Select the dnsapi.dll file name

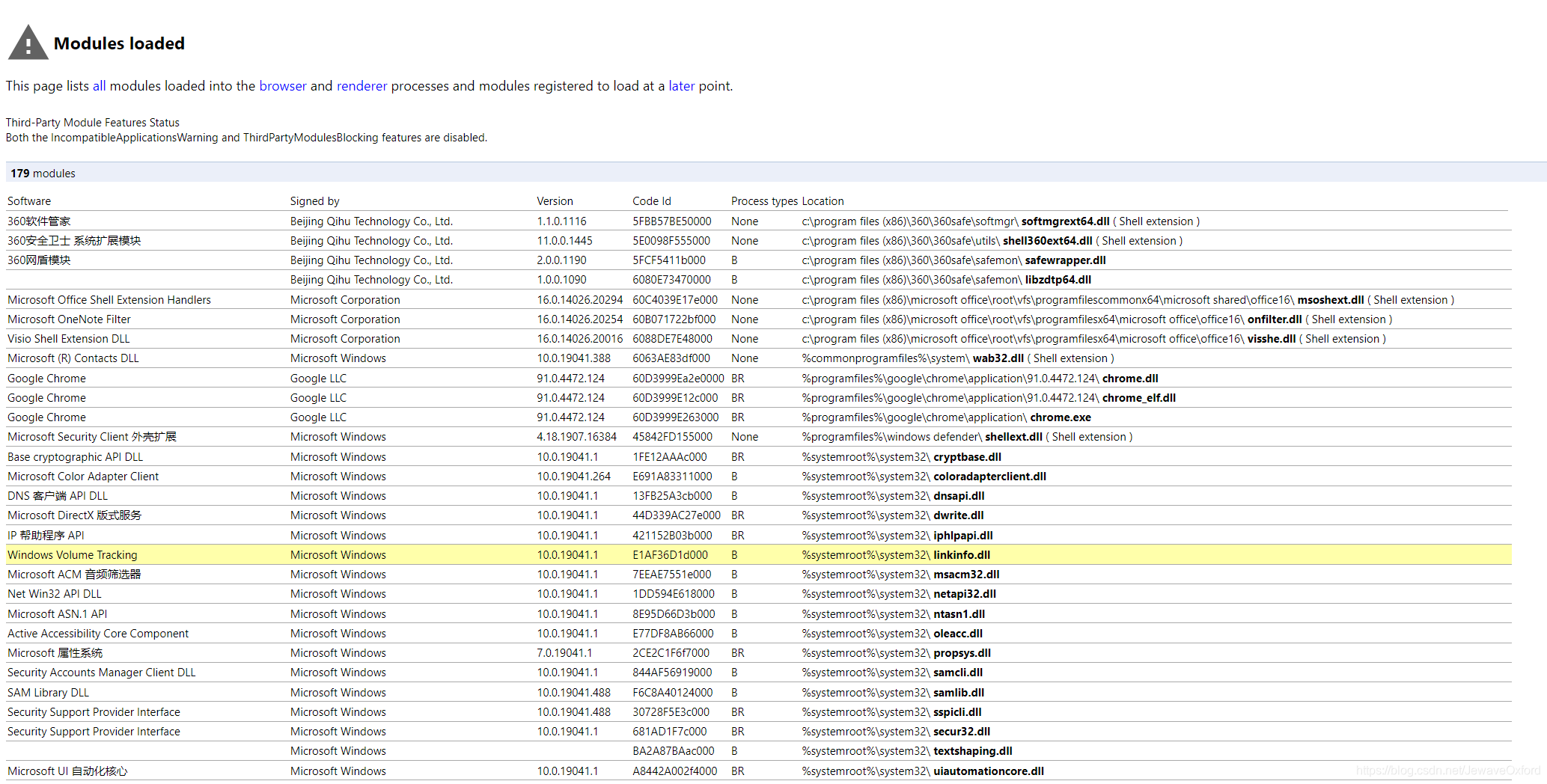point(959,496)
